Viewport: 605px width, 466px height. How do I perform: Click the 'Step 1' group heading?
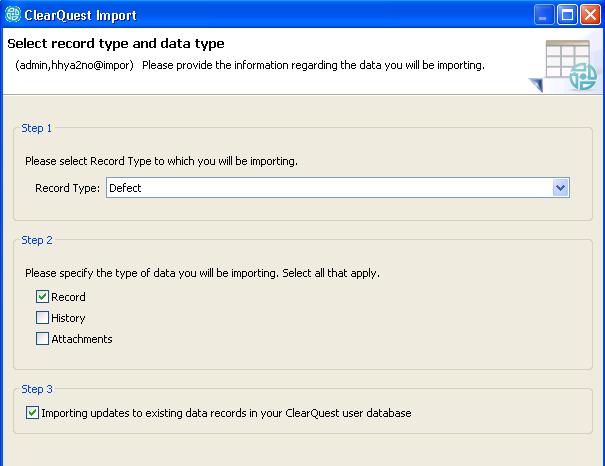pos(37,128)
